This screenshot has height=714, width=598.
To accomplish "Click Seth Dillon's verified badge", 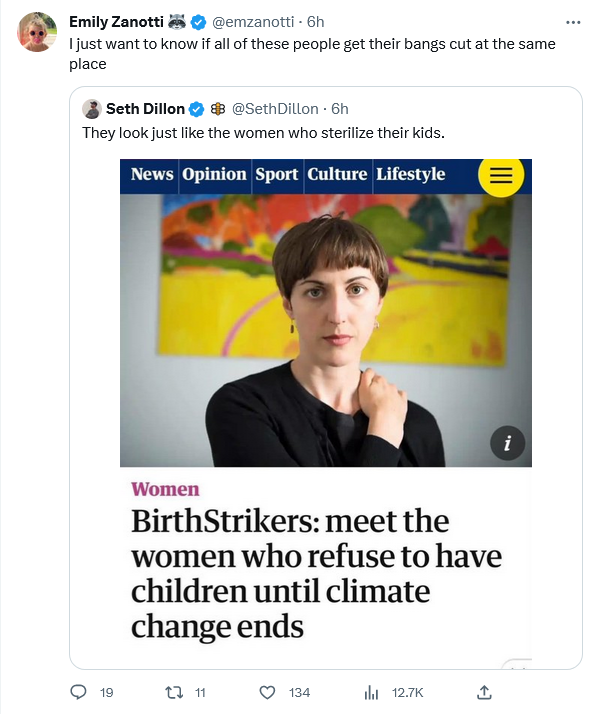I will click(x=196, y=109).
